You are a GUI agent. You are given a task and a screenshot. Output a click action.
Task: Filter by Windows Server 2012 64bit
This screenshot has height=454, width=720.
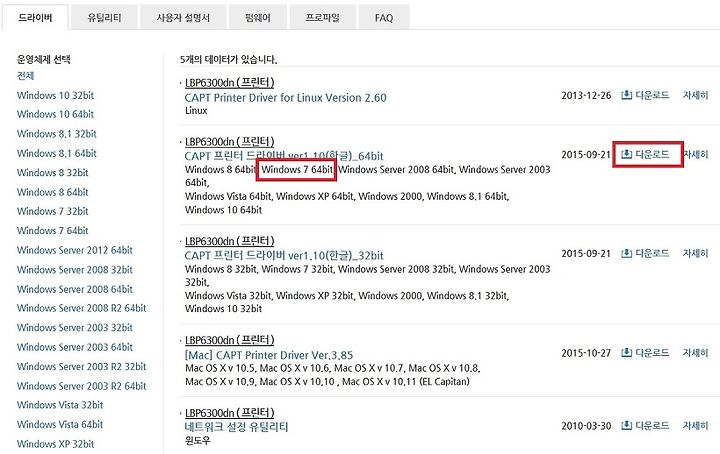[74, 251]
